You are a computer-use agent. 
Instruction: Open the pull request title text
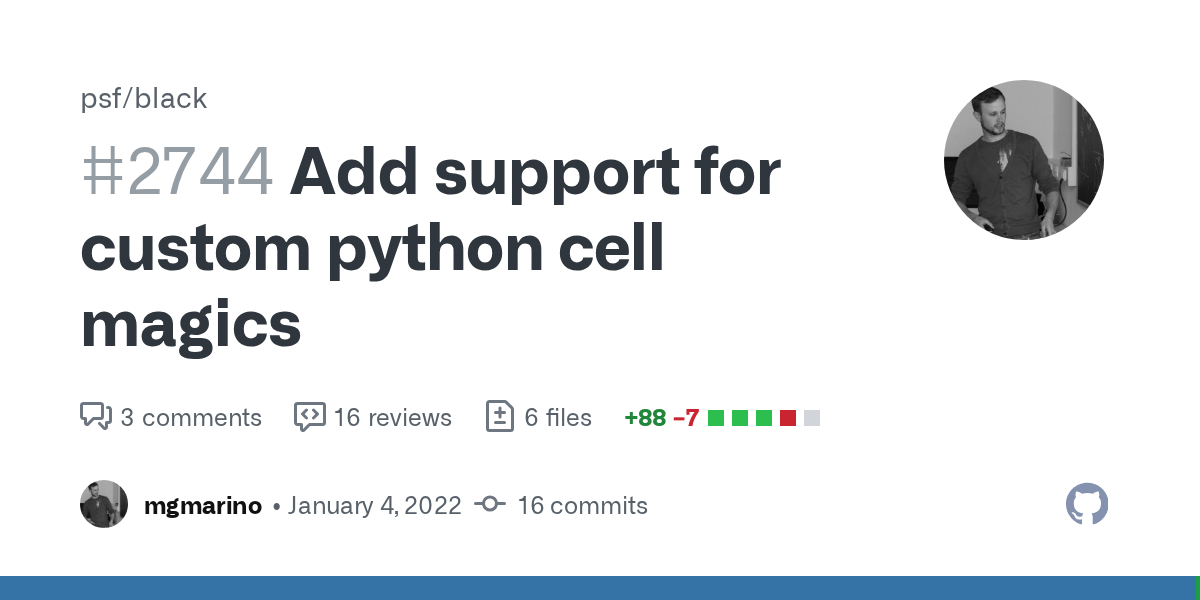(x=430, y=248)
